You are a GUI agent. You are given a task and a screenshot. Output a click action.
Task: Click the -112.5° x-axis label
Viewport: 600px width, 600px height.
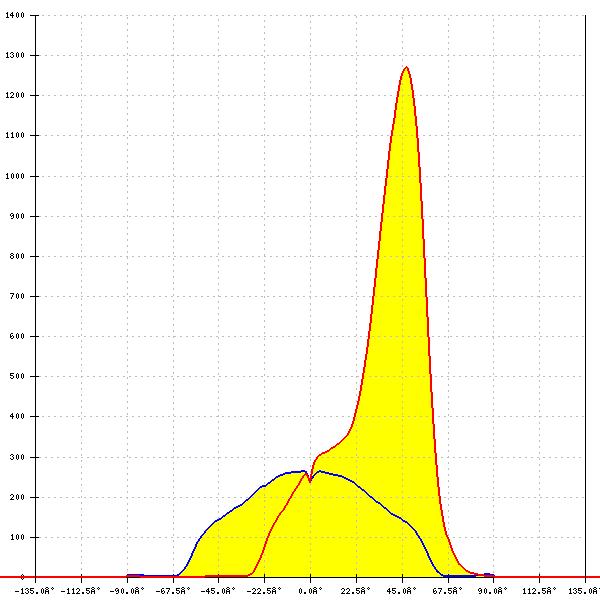click(x=81, y=591)
